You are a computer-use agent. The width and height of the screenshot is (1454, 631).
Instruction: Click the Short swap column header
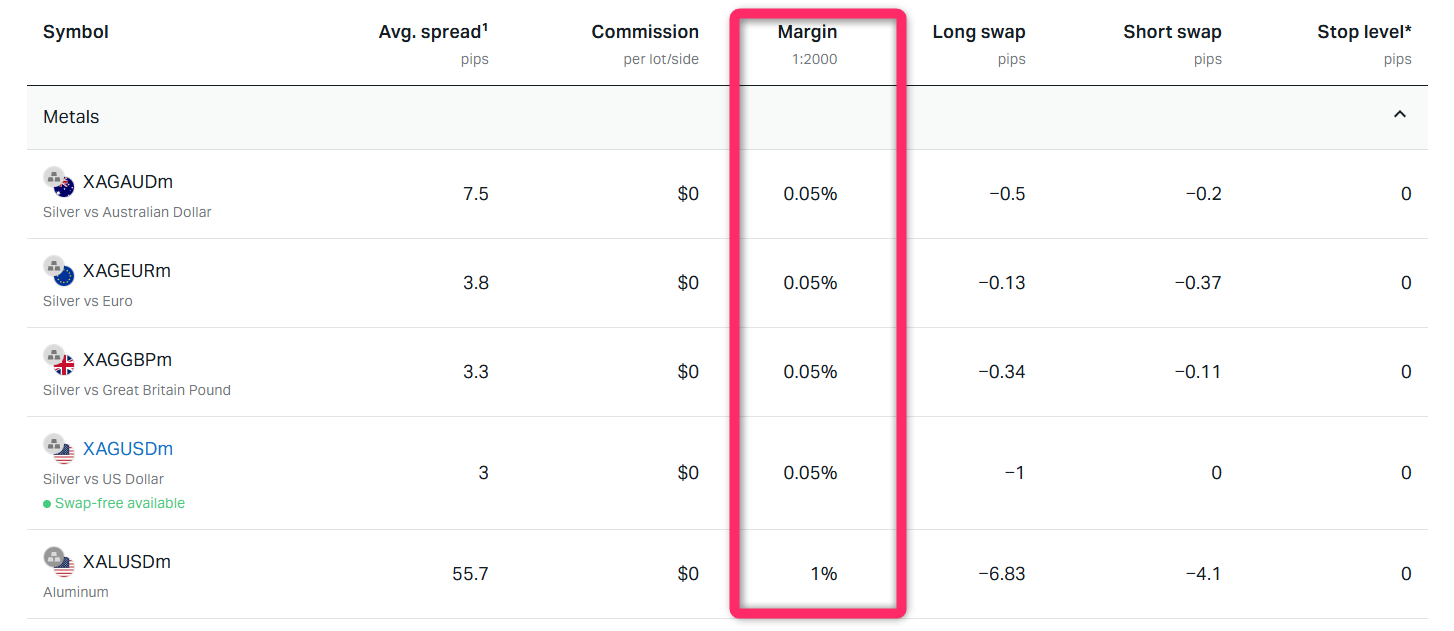(x=1172, y=32)
